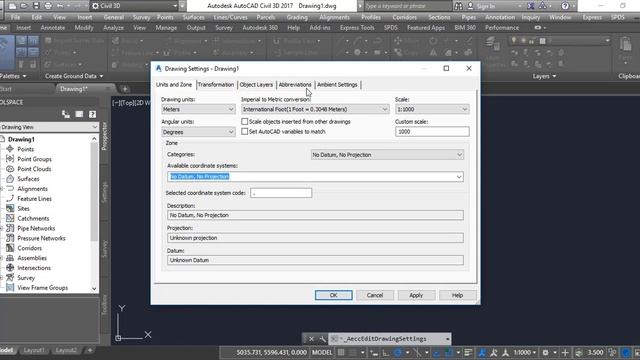Open the Surfaces menu
The height and width of the screenshot is (360, 640).
tap(193, 17)
